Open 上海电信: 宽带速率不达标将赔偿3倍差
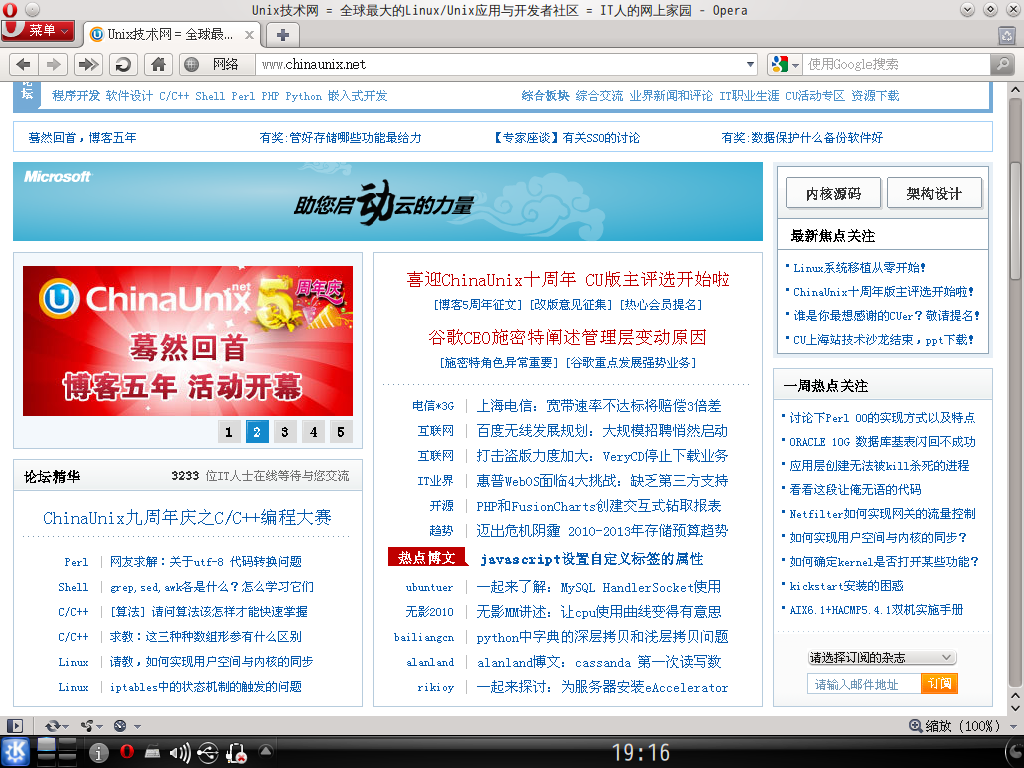This screenshot has width=1024, height=768. click(x=598, y=406)
